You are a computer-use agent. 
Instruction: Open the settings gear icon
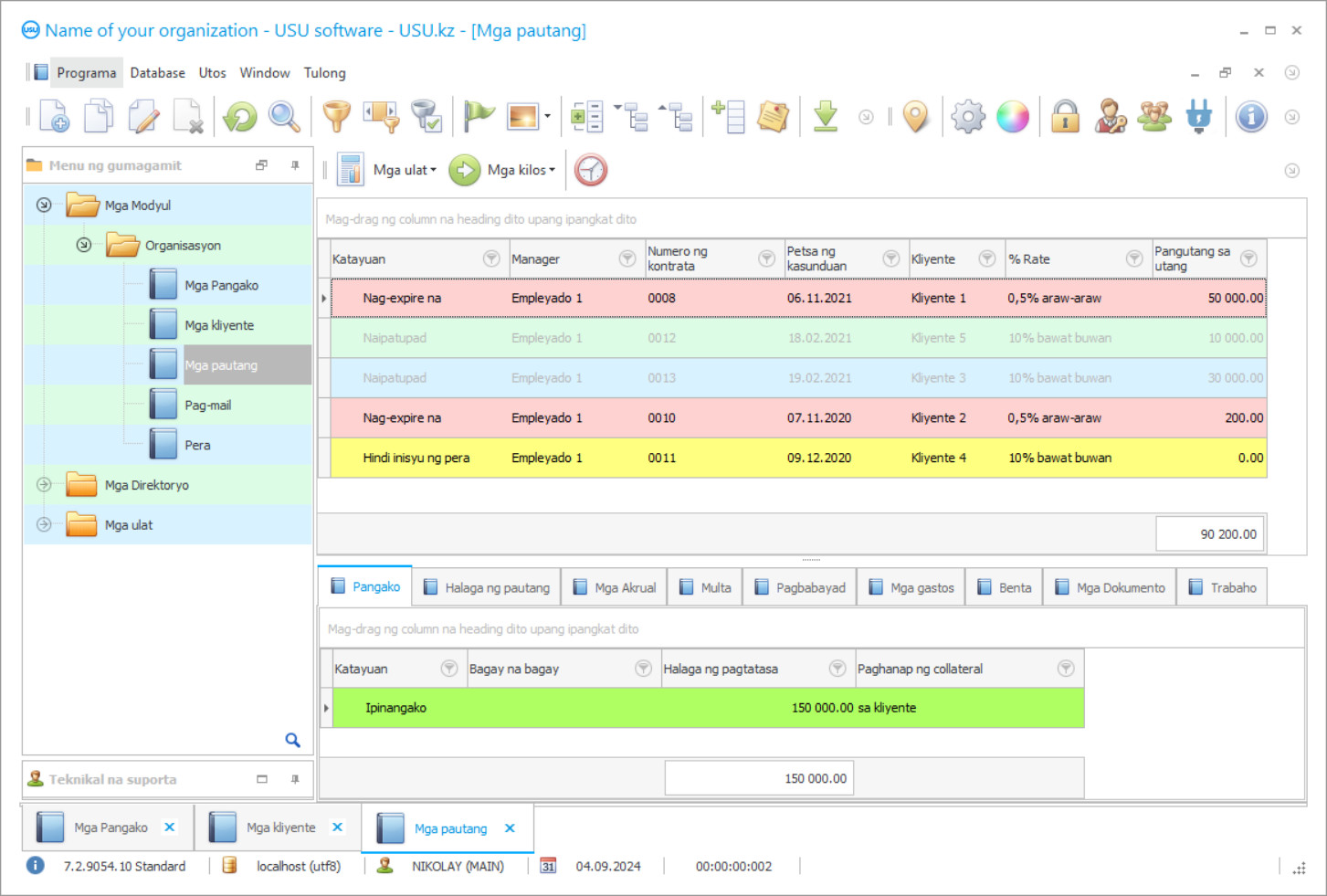click(968, 117)
